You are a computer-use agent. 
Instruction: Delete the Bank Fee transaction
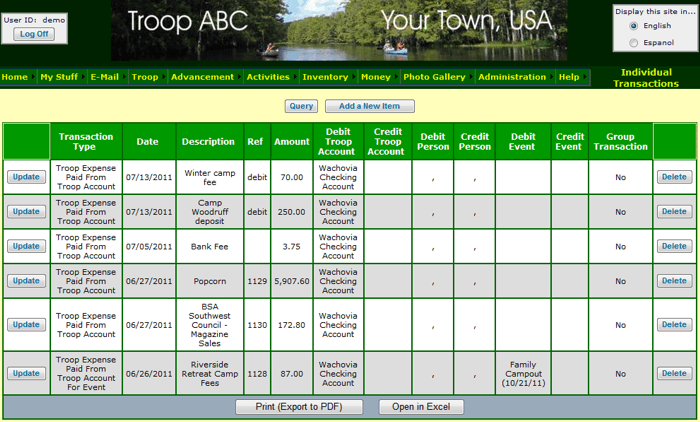coord(674,246)
